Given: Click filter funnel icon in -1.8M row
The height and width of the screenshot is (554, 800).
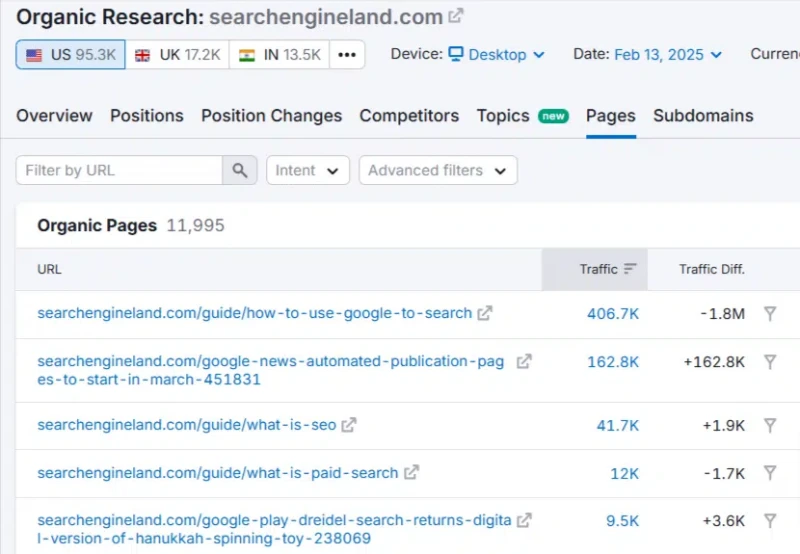Looking at the screenshot, I should 770,314.
